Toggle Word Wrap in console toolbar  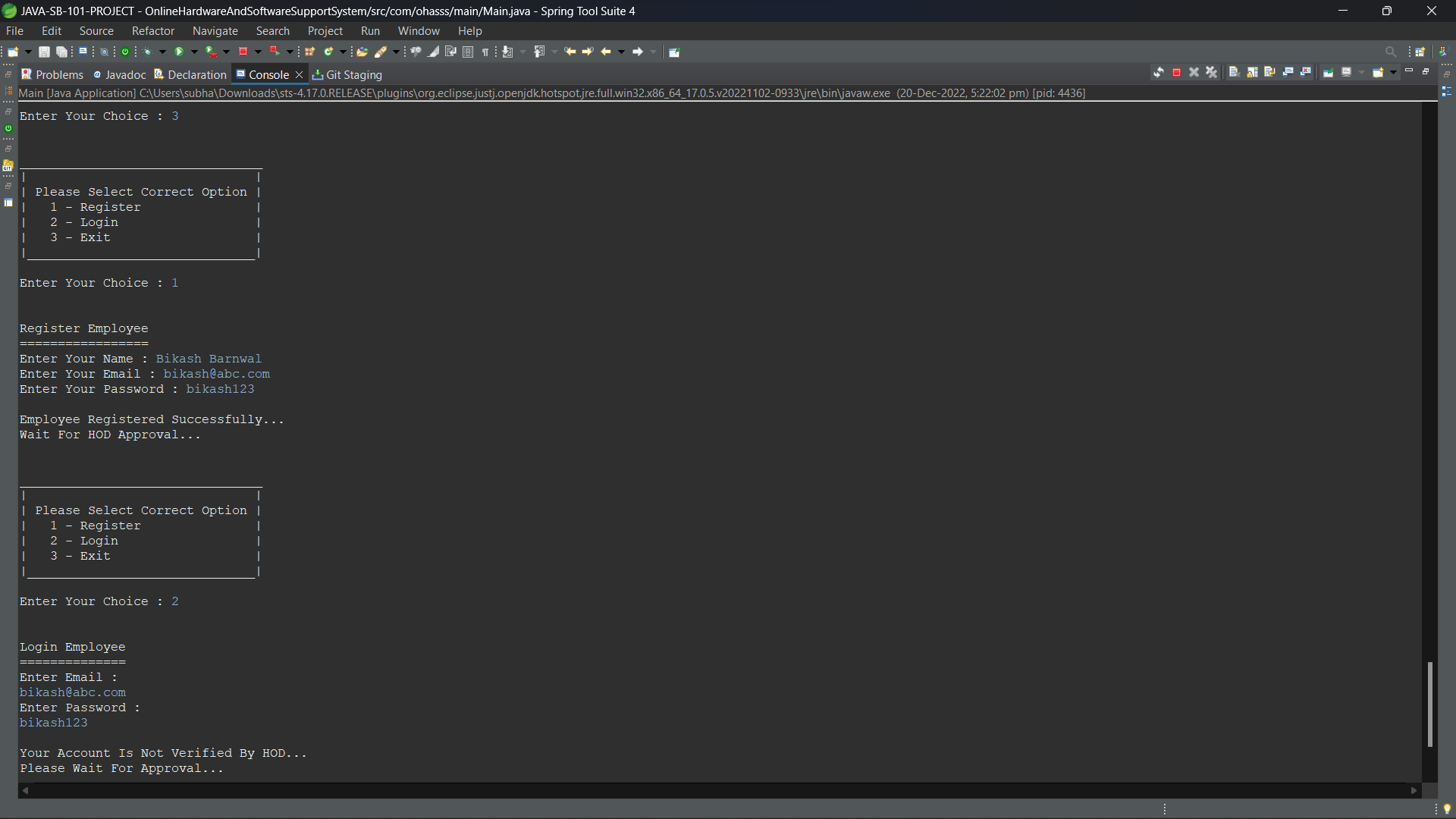tap(1269, 73)
